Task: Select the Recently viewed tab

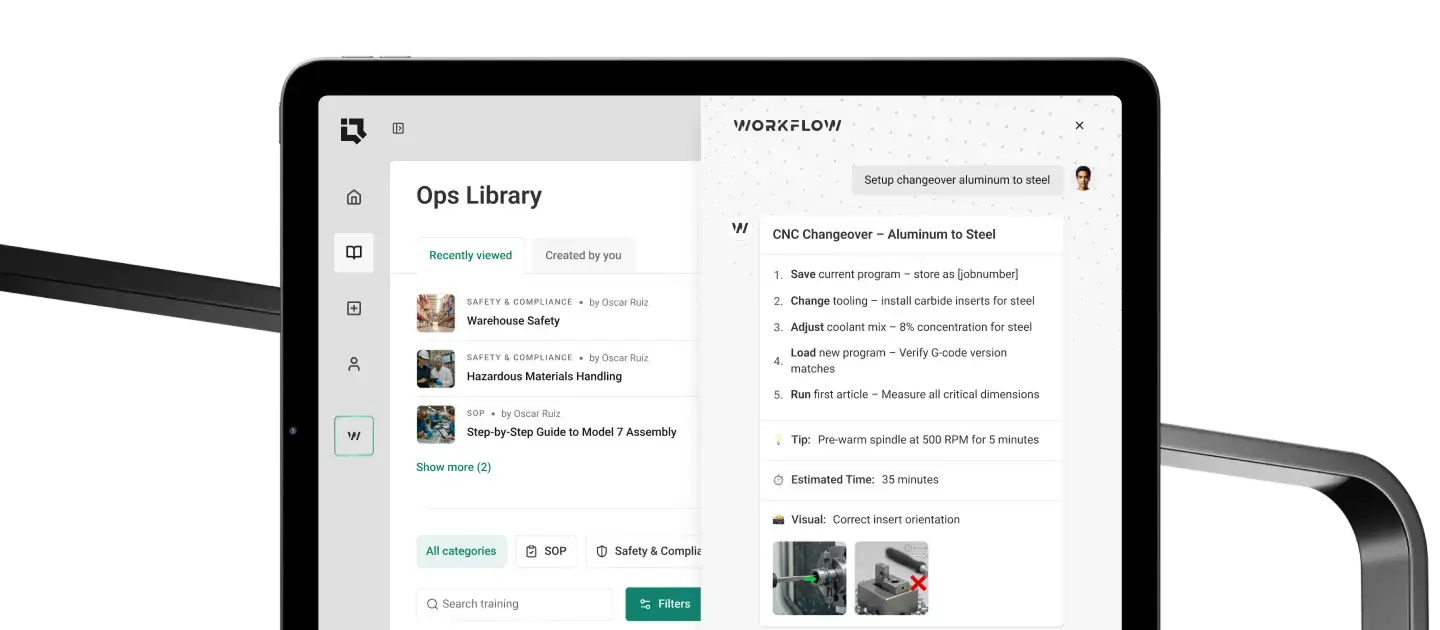Action: coord(470,255)
